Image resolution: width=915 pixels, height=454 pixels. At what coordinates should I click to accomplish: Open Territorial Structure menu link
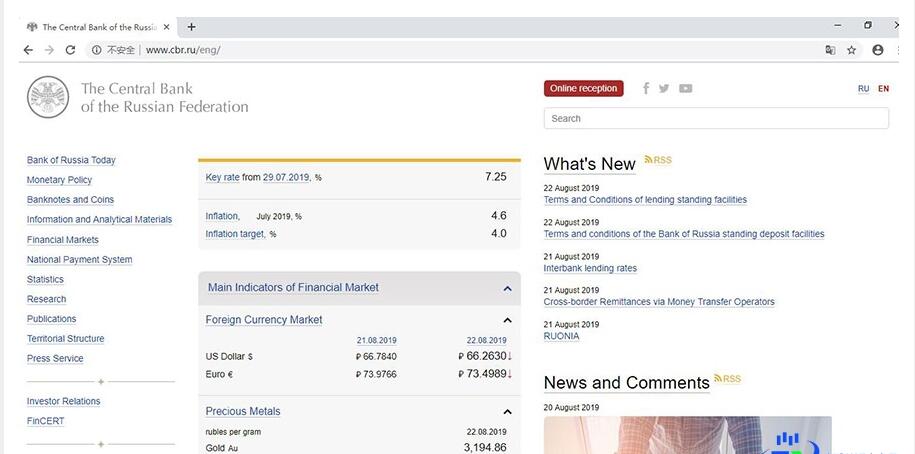[x=66, y=338]
